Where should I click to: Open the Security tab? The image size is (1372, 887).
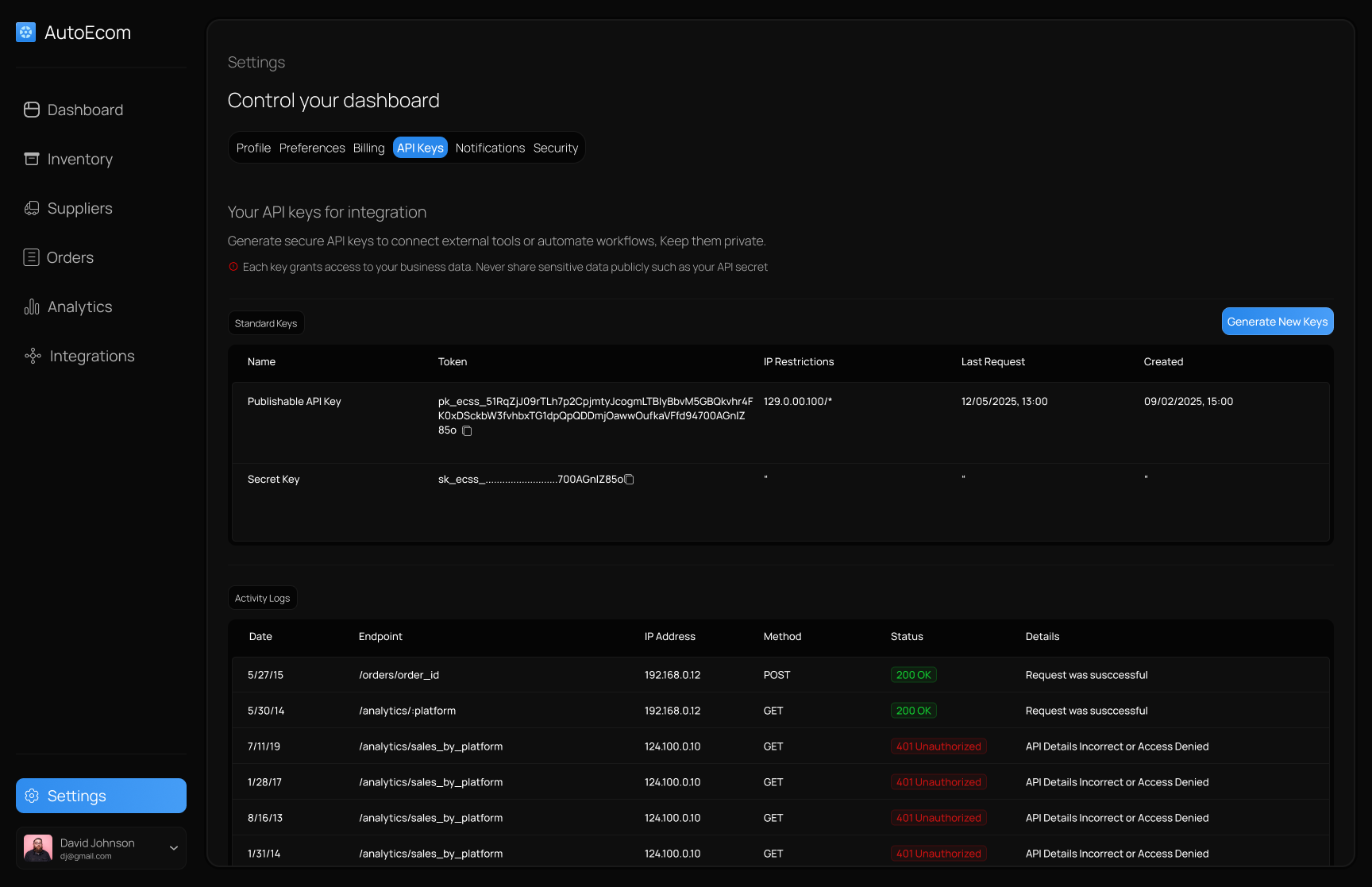click(556, 148)
